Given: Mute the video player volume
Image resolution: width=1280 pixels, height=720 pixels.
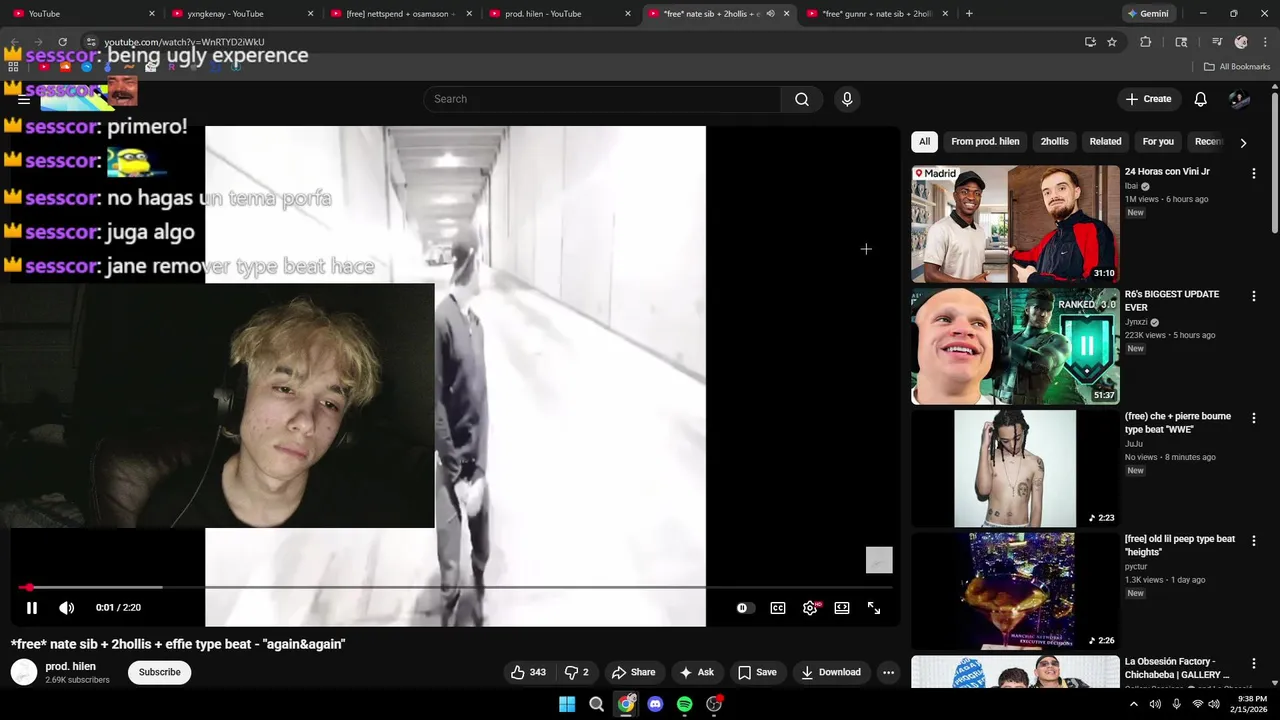Looking at the screenshot, I should [x=66, y=608].
